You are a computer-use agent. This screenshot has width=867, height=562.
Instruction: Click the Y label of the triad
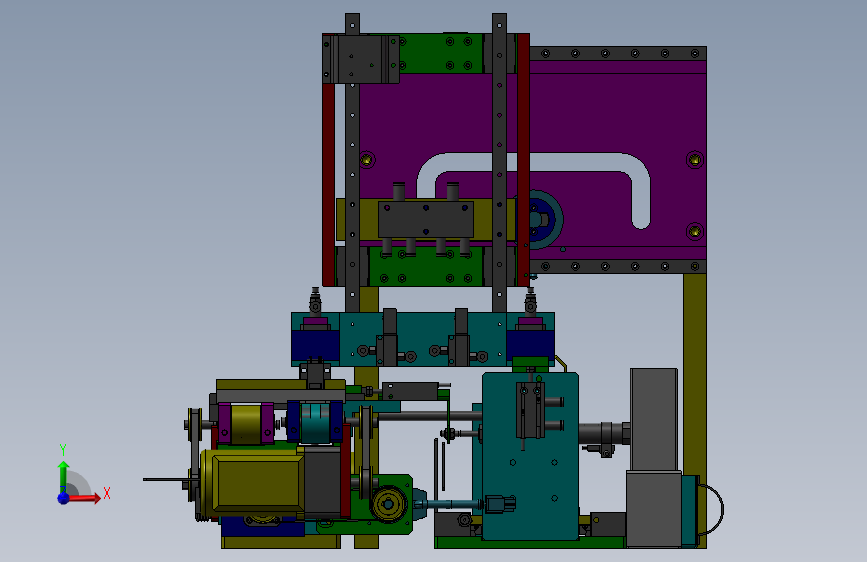(62, 450)
